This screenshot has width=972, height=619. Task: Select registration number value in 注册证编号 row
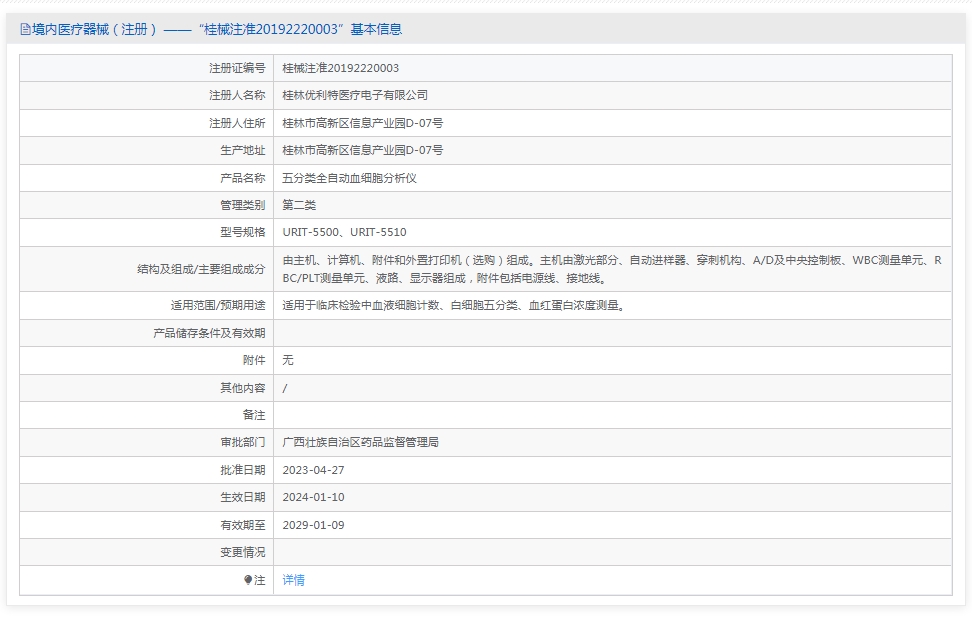click(340, 68)
